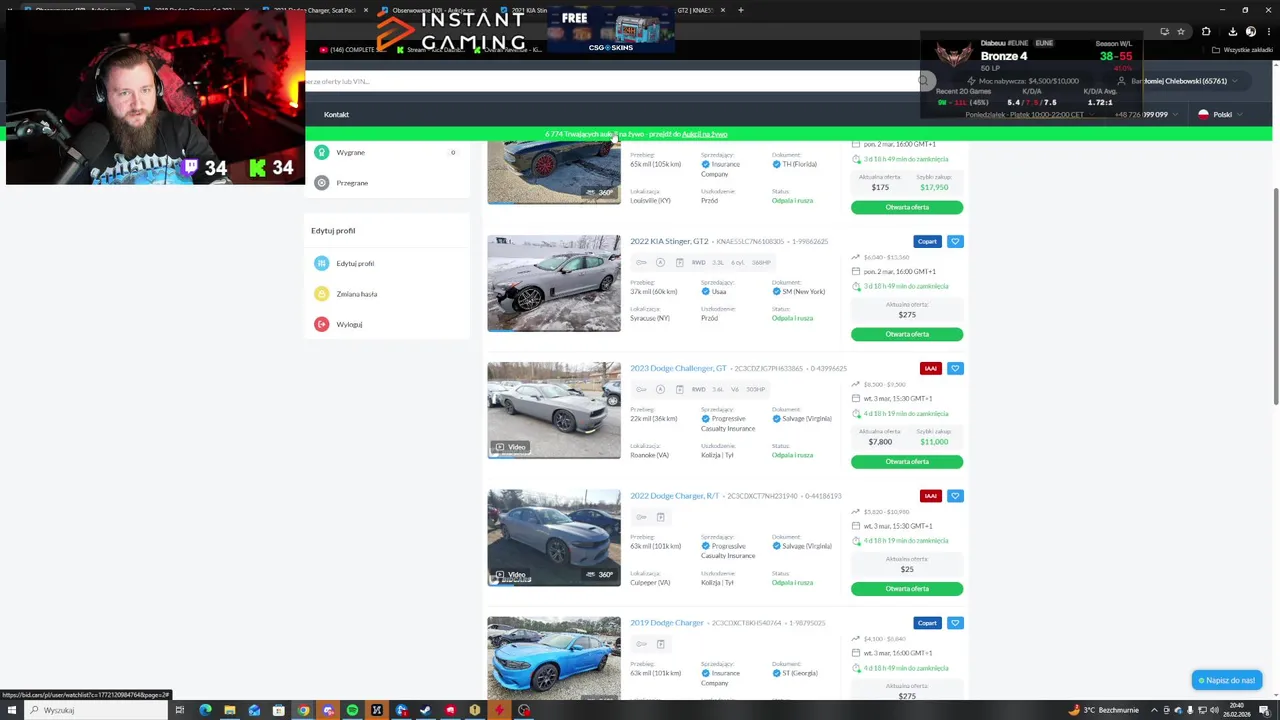The width and height of the screenshot is (1280, 720).
Task: Click the browser bookmark star icon
Action: 1181,32
